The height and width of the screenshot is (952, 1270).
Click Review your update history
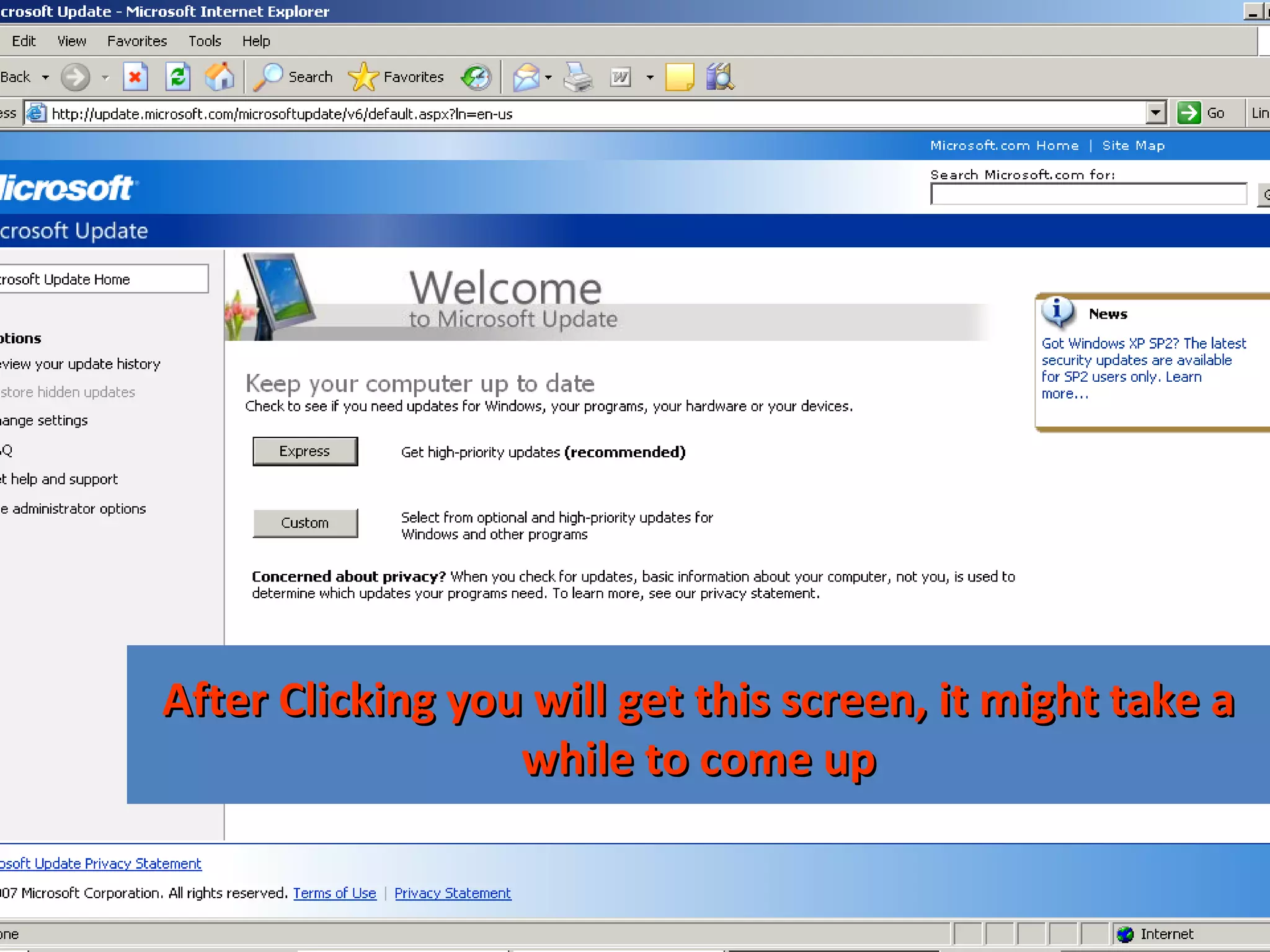pos(80,364)
